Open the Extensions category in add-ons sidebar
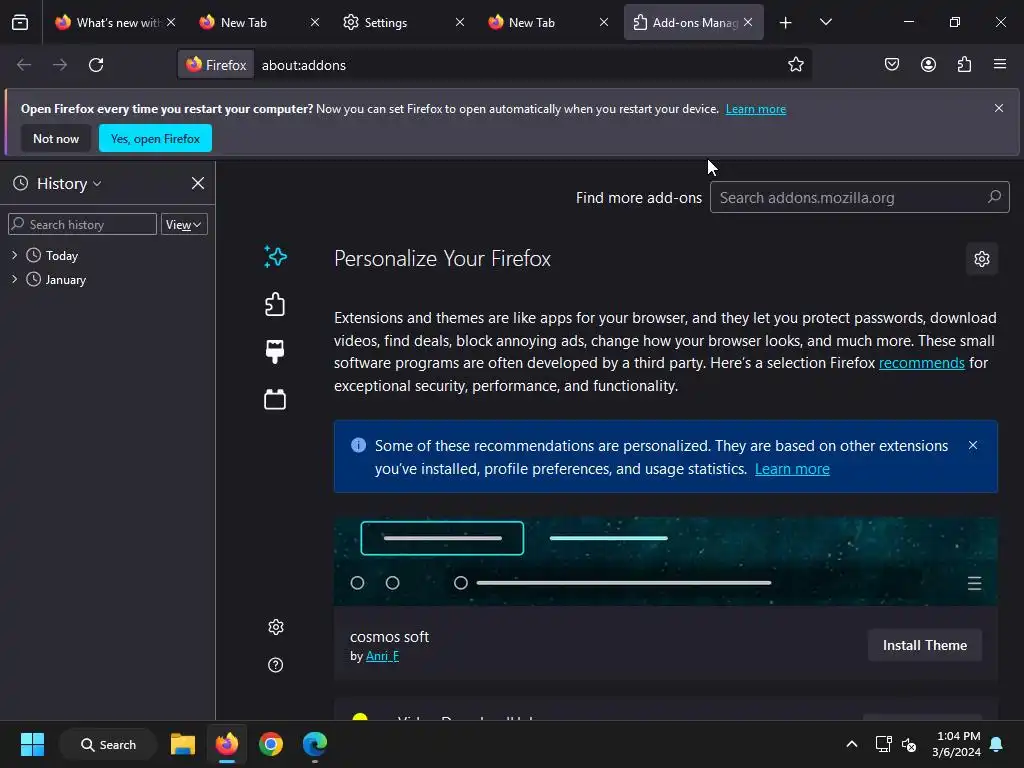The image size is (1024, 768). [275, 304]
